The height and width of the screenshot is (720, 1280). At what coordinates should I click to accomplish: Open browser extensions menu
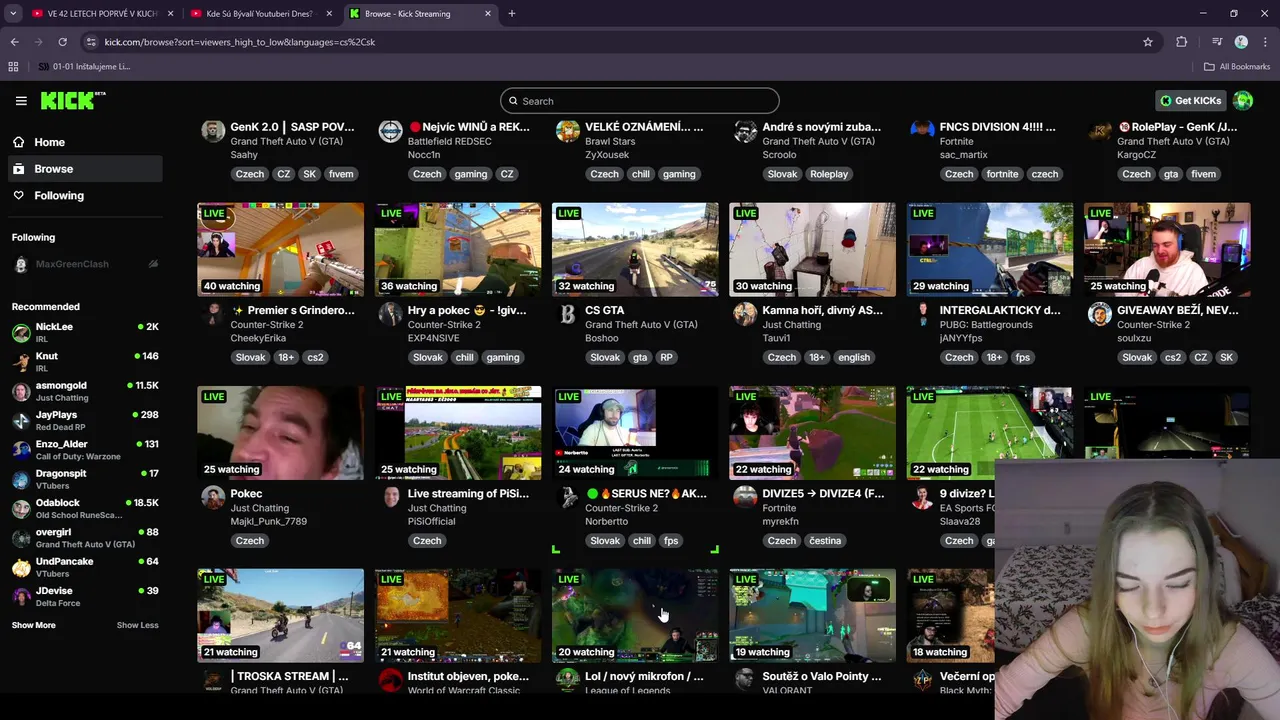click(x=1182, y=42)
